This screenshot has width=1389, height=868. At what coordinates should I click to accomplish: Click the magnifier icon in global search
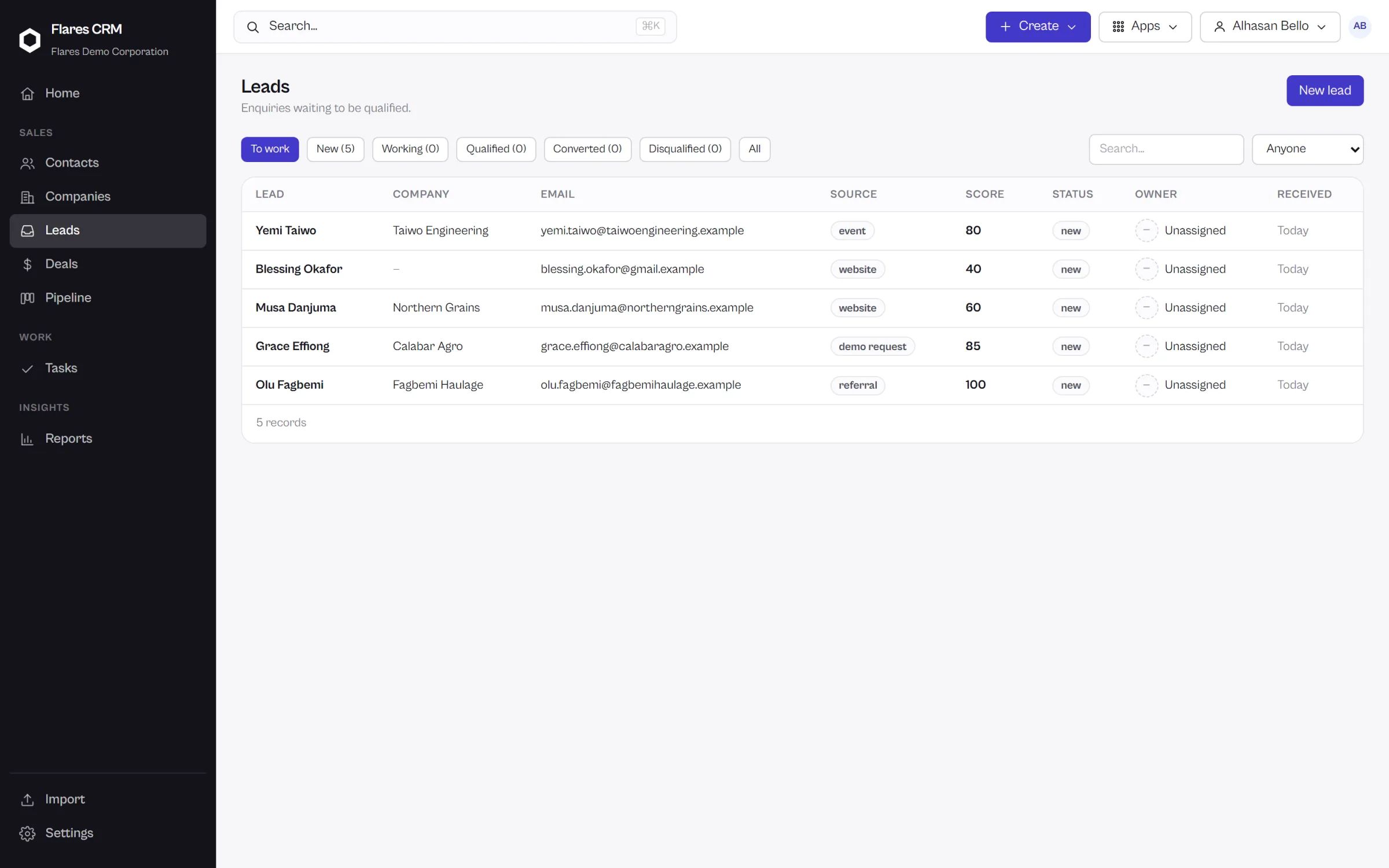[x=253, y=27]
